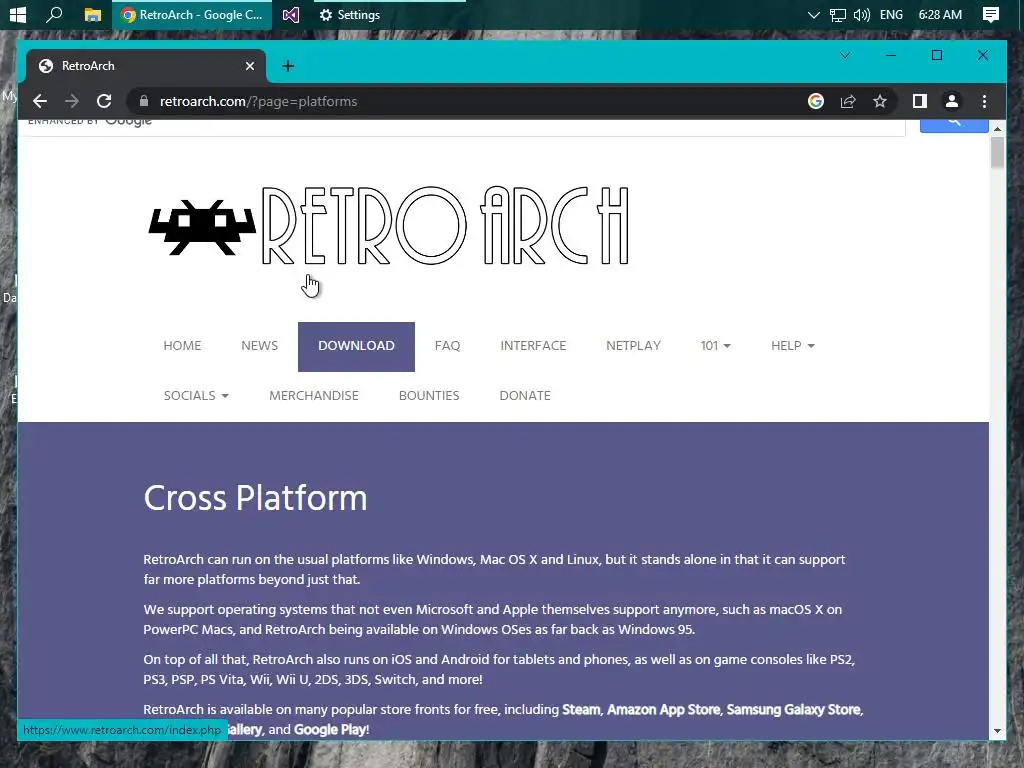1024x768 pixels.
Task: View site information lock icon
Action: tap(144, 101)
